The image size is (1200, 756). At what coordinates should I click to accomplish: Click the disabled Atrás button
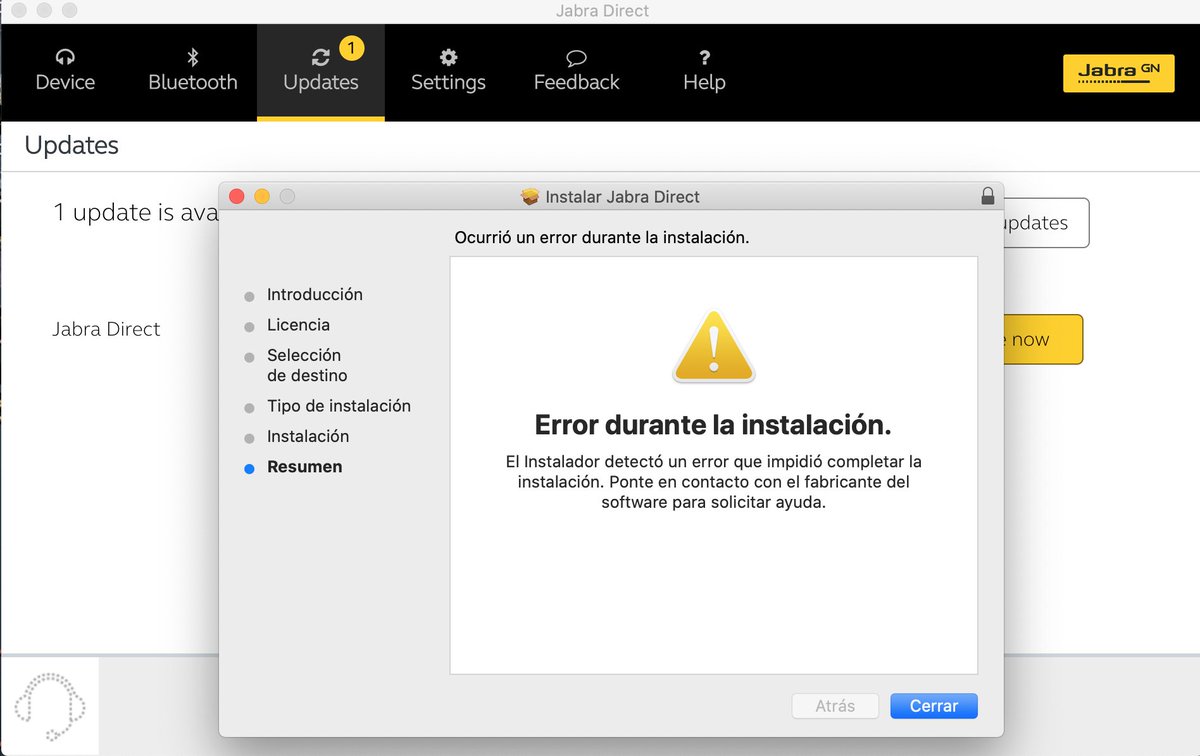pos(835,706)
